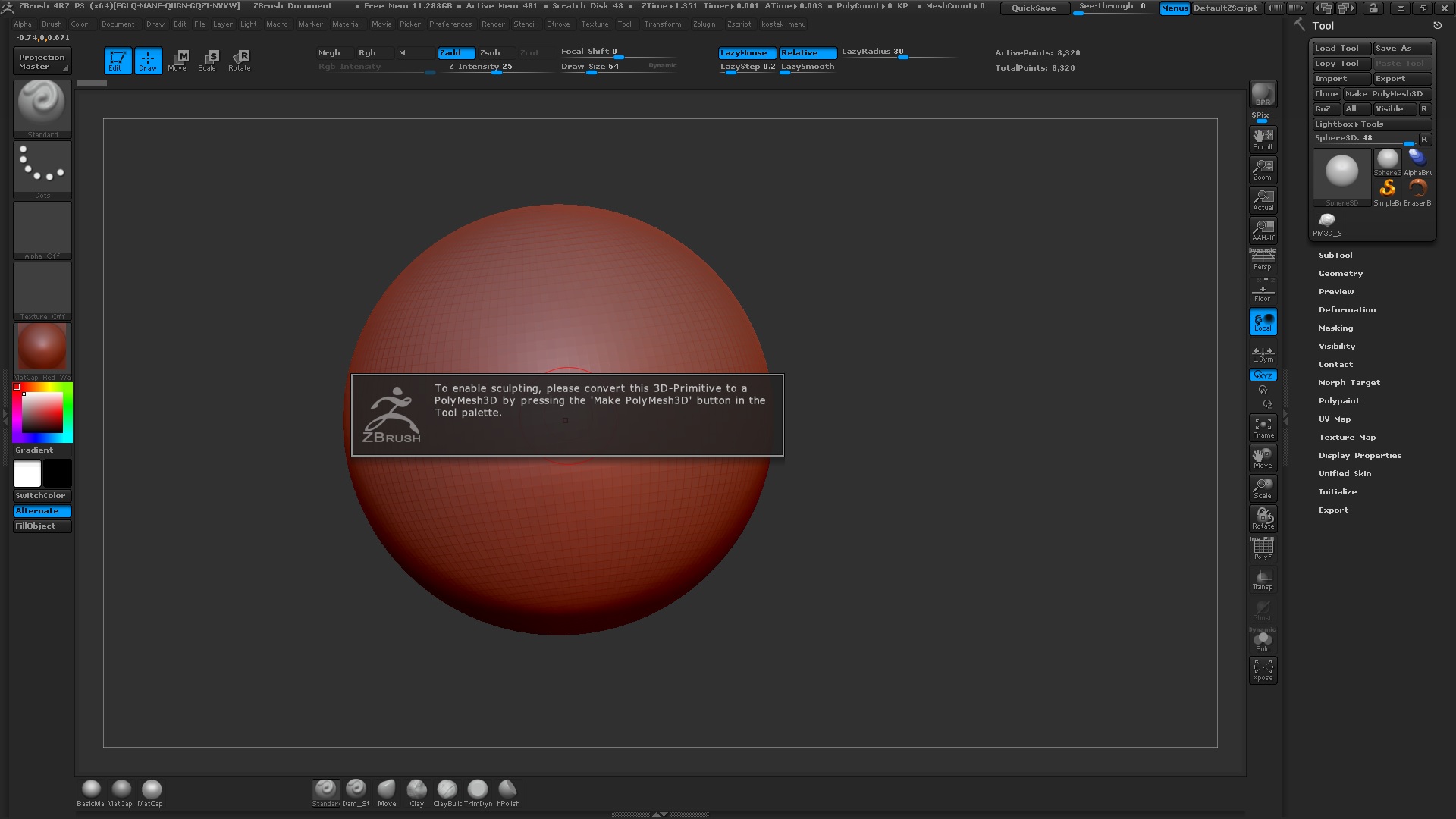
Task: Open the Zplugin menu
Action: click(x=704, y=24)
